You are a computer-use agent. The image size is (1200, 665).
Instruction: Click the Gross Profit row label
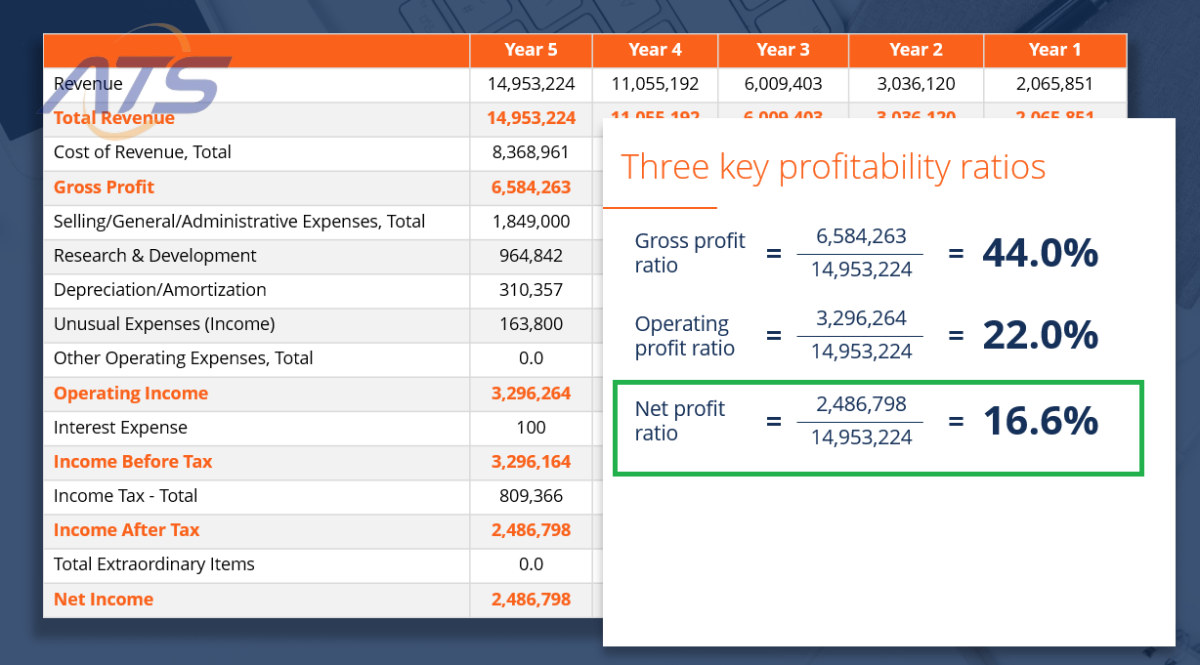(x=104, y=188)
